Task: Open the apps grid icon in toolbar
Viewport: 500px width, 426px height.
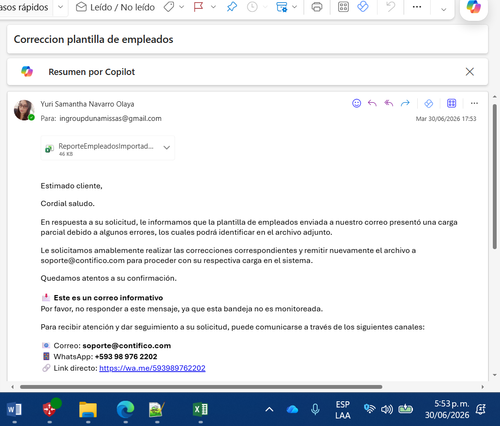Action: tap(343, 7)
